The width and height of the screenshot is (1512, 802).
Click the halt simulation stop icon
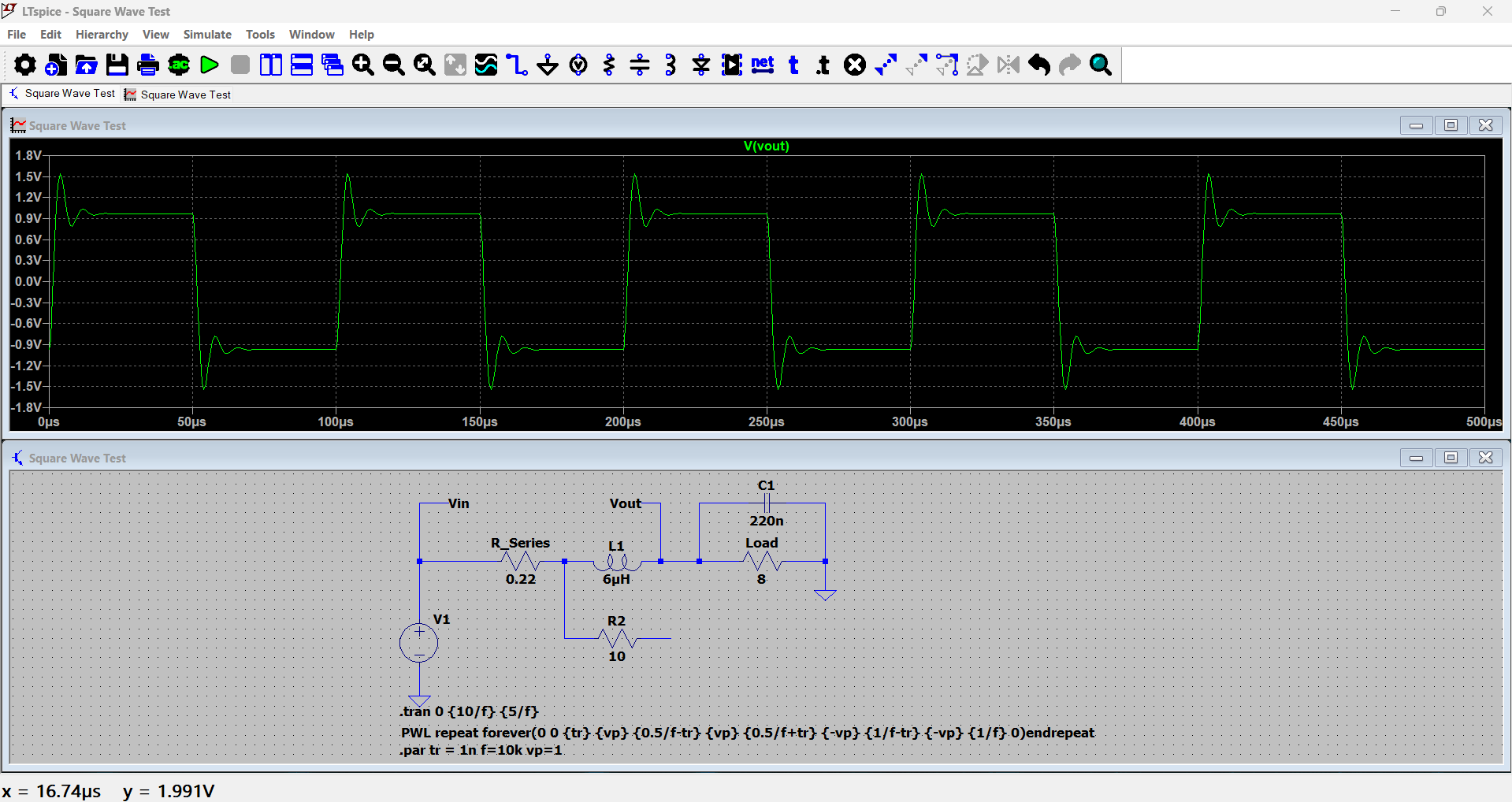(x=240, y=65)
